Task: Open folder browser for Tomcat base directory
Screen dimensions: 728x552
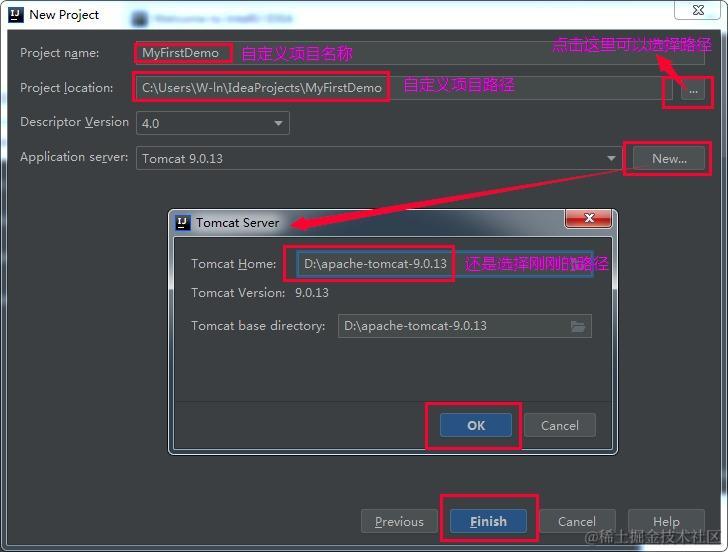Action: pos(578,326)
